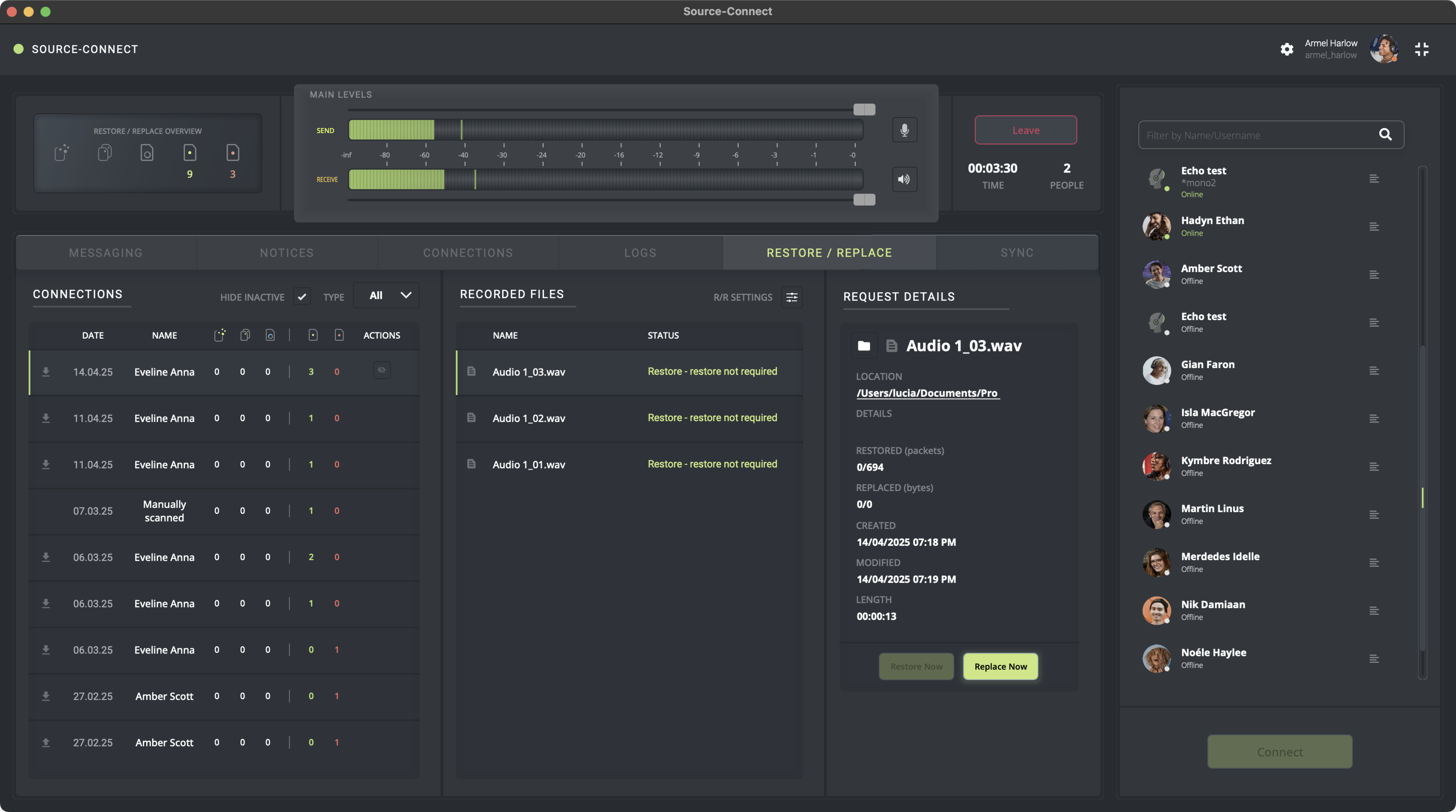1456x812 pixels.
Task: Open Hadyn Ethan contact menu icon
Action: tap(1374, 227)
